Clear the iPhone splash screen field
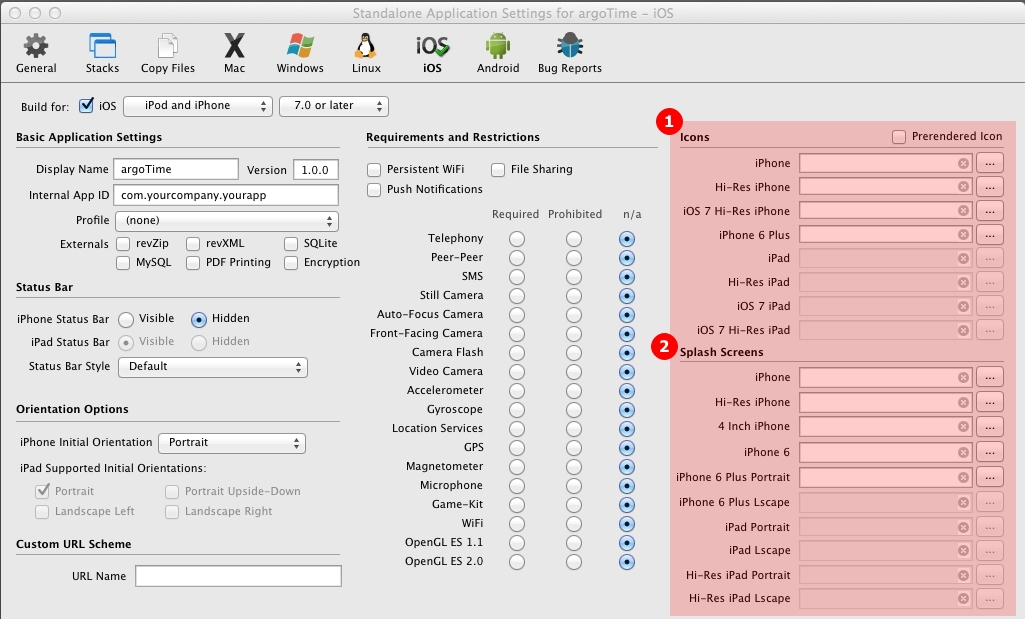 tap(964, 377)
